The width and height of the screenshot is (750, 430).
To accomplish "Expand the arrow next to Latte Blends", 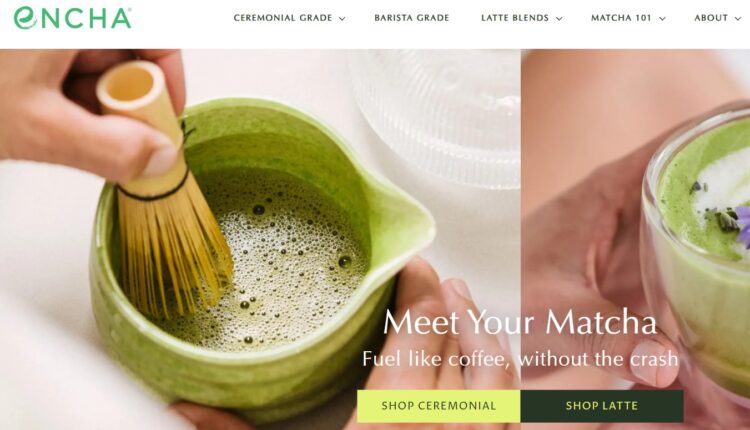I will (559, 19).
